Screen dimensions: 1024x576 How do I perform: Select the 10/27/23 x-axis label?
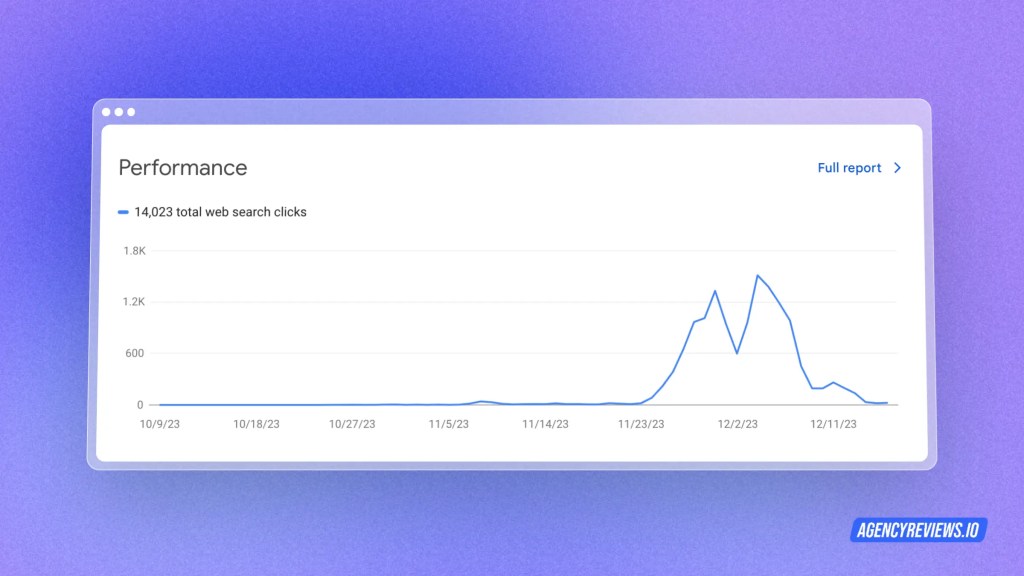pyautogui.click(x=352, y=424)
